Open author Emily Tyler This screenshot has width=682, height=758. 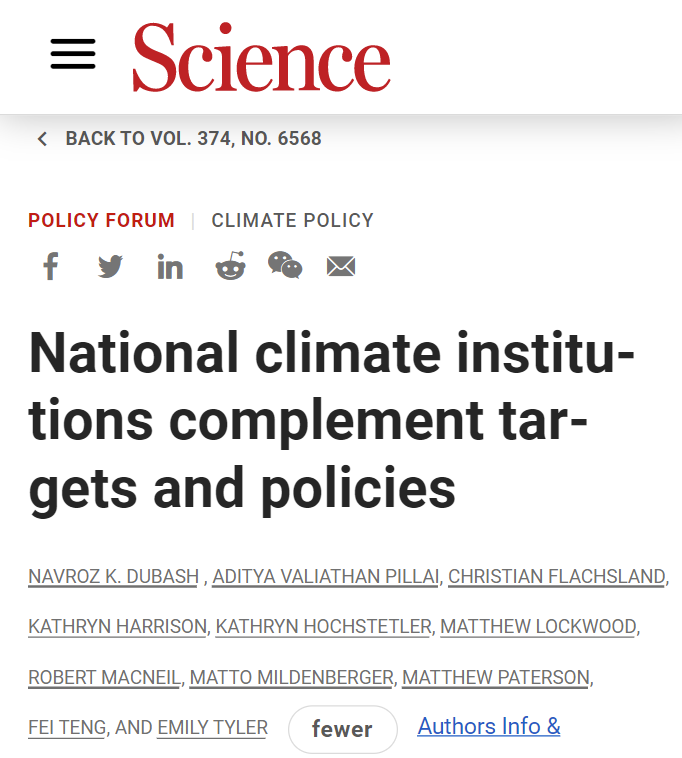click(x=212, y=728)
